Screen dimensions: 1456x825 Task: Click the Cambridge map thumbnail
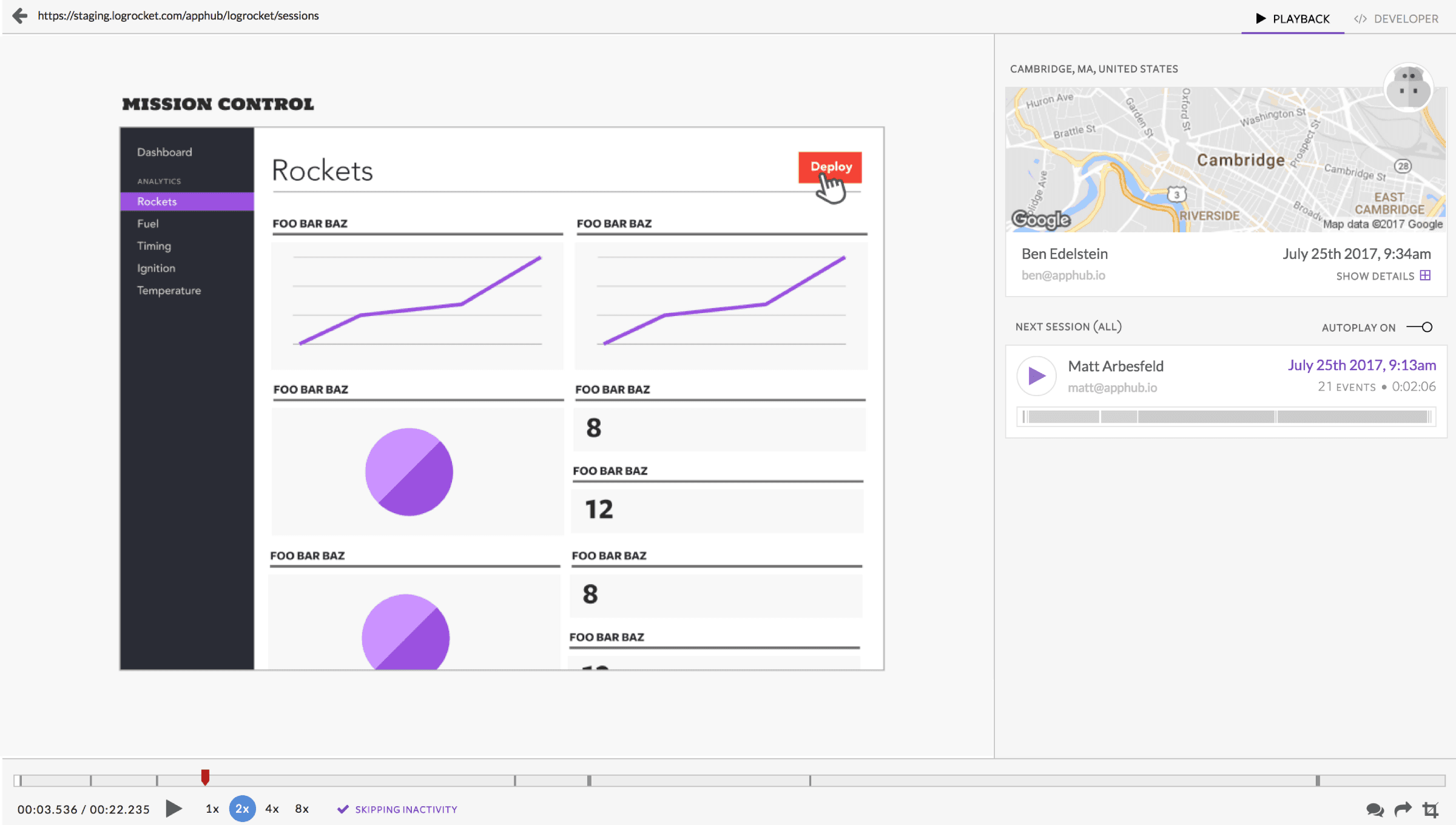point(1225,160)
